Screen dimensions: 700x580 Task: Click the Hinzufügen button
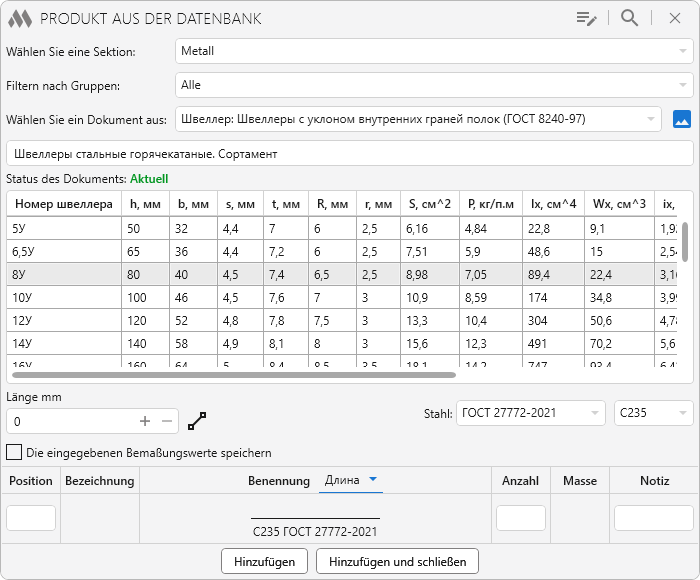point(264,561)
